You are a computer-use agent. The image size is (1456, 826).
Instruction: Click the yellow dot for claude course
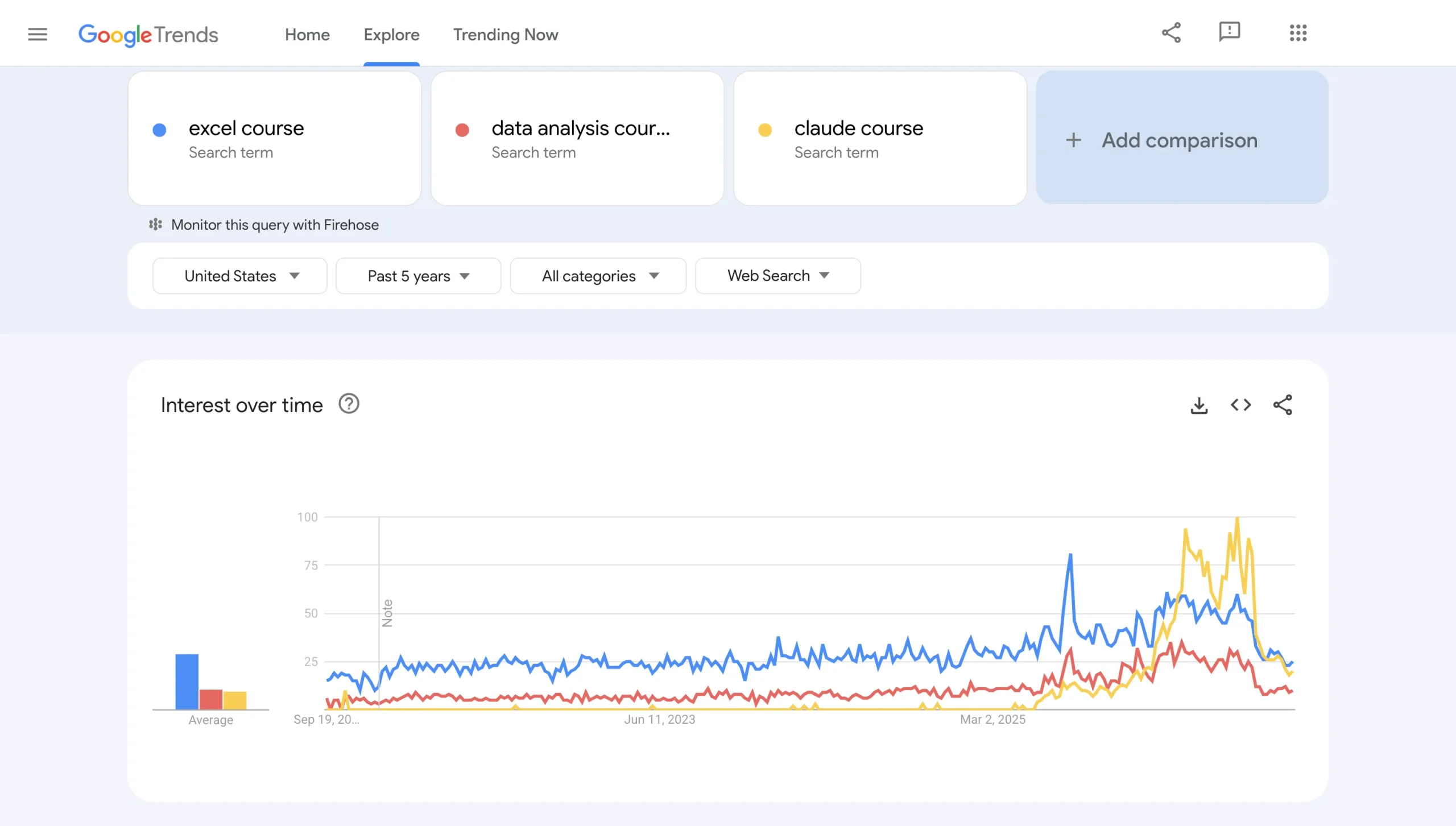coord(765,130)
